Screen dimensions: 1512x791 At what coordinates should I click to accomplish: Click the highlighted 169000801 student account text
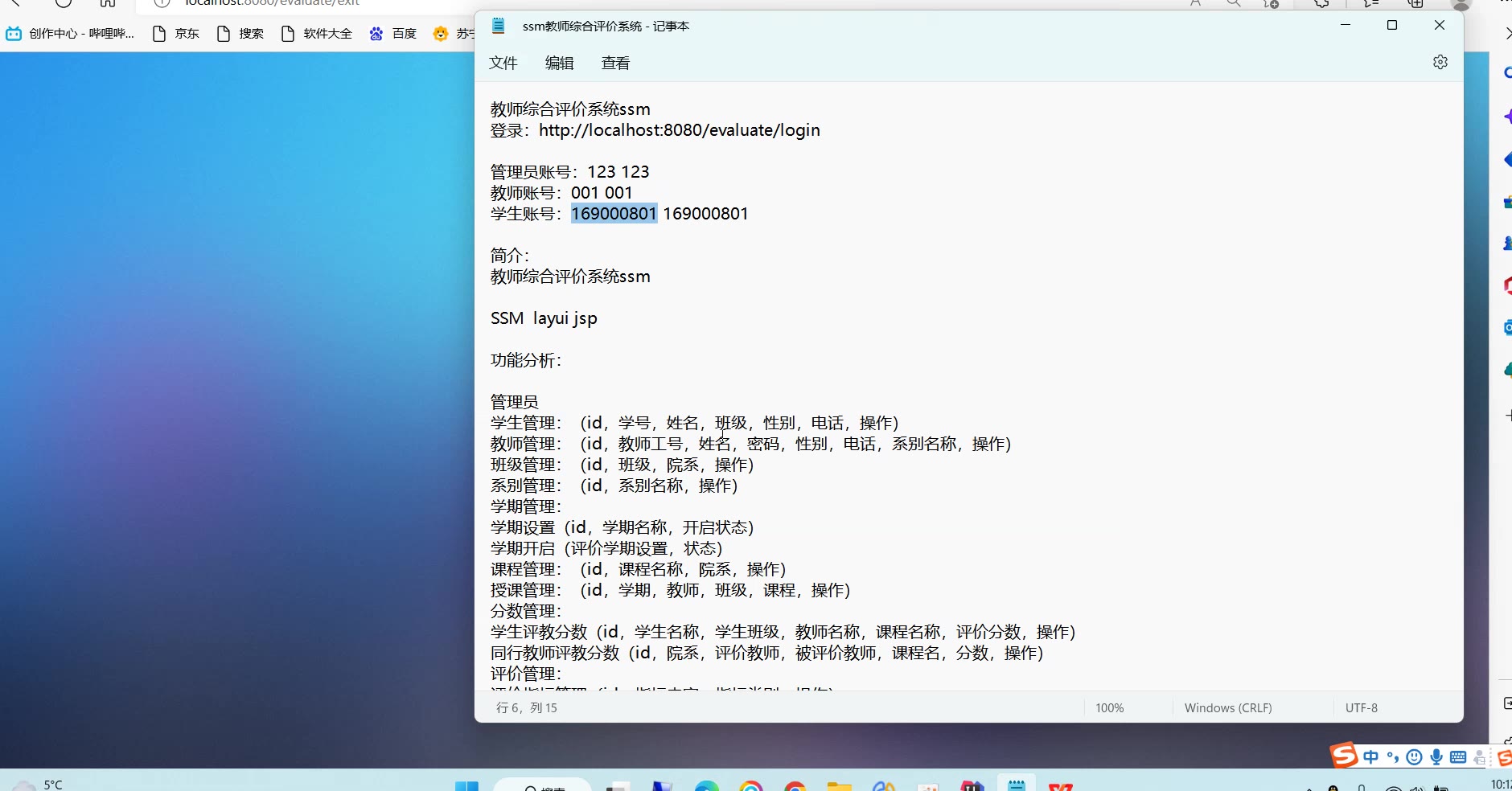[614, 214]
